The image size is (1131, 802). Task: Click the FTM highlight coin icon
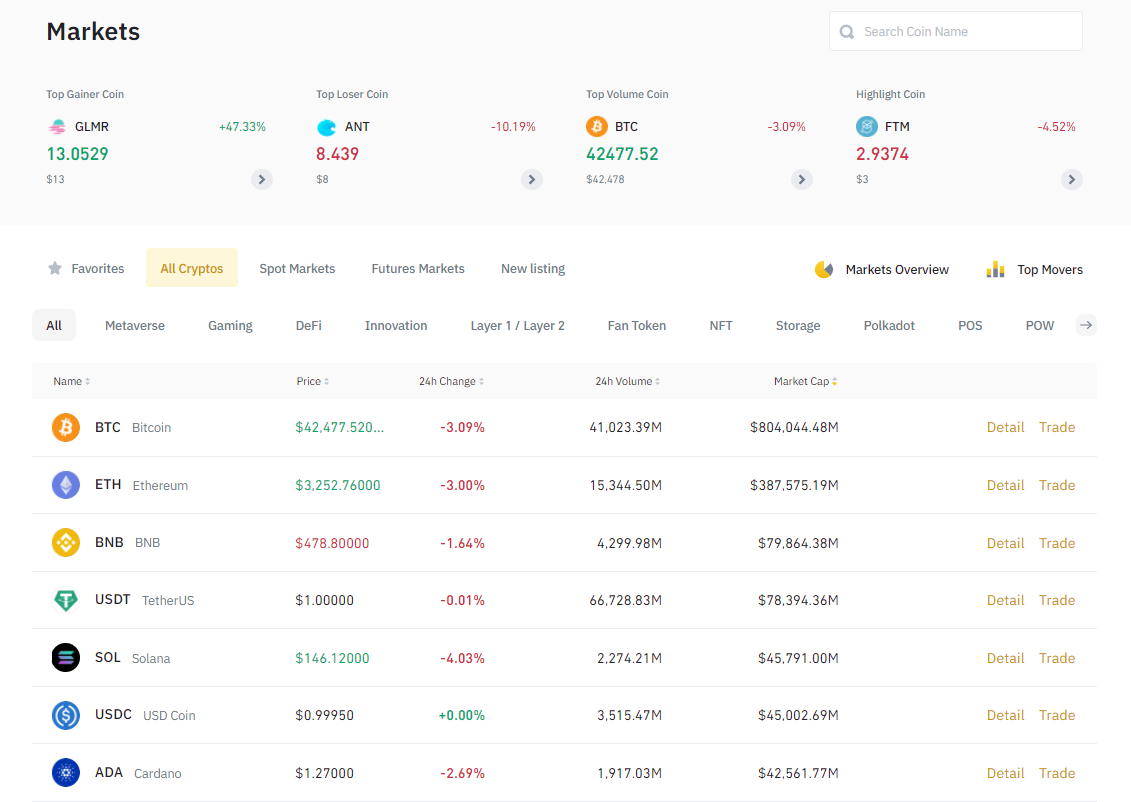[x=866, y=127]
